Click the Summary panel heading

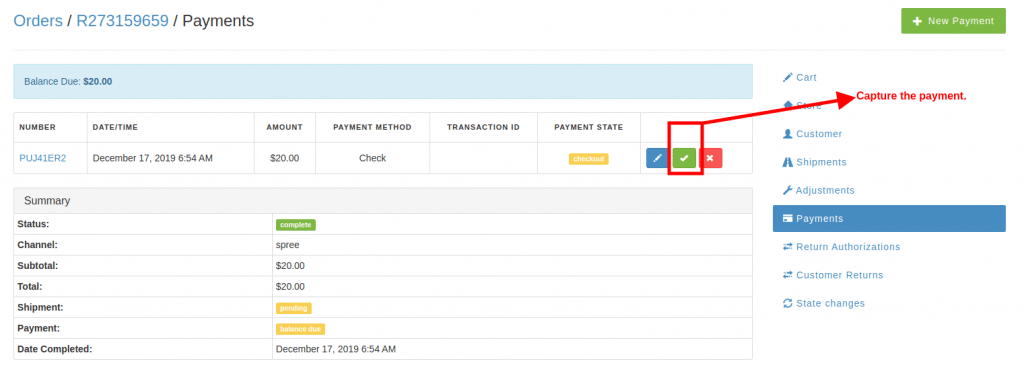(x=383, y=201)
